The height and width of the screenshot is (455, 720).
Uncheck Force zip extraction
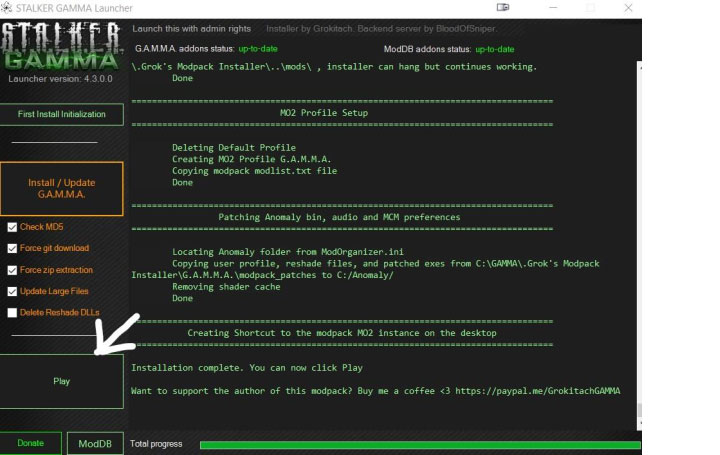12,270
